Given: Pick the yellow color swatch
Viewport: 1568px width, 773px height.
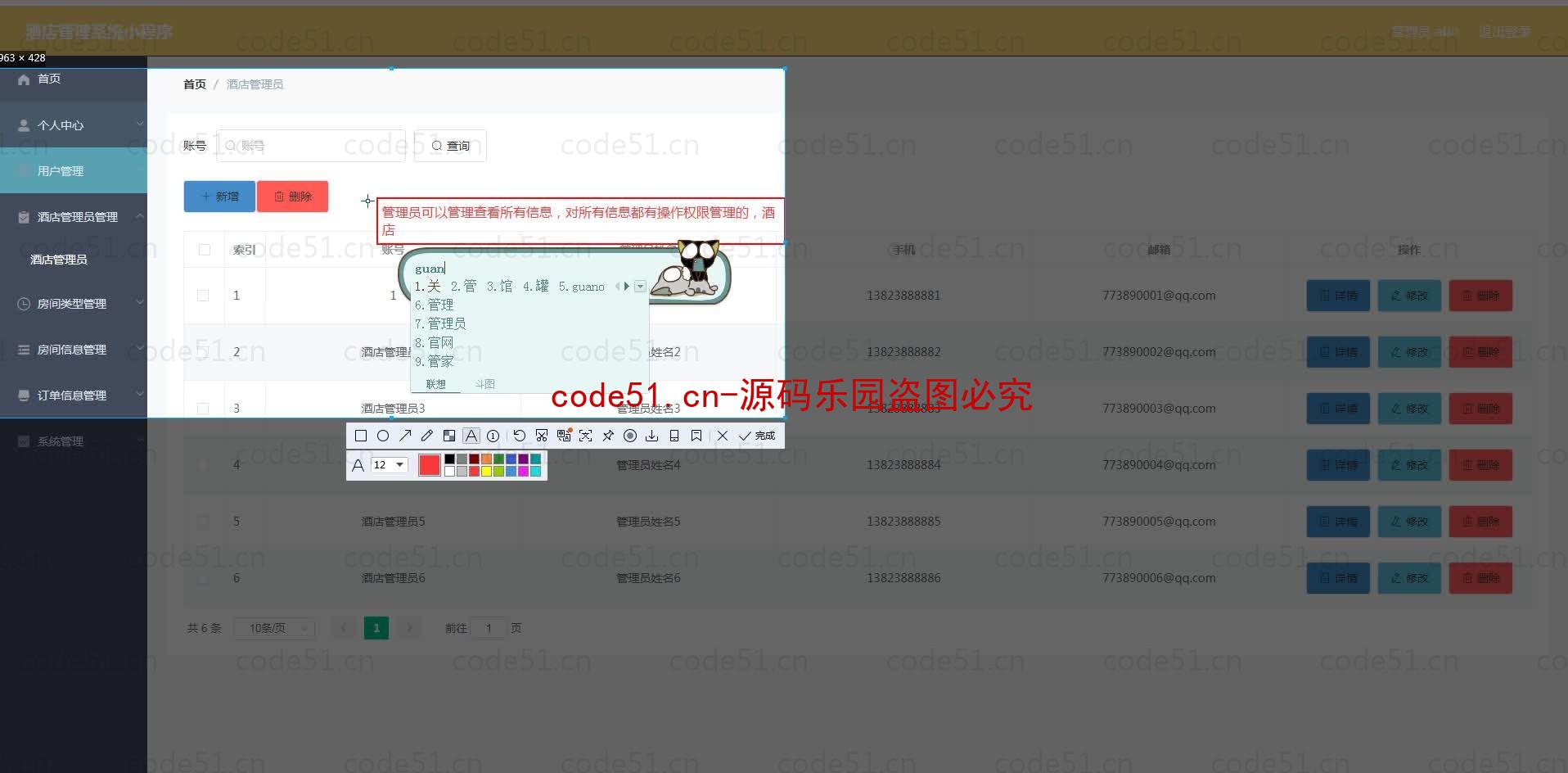Looking at the screenshot, I should pyautogui.click(x=486, y=471).
